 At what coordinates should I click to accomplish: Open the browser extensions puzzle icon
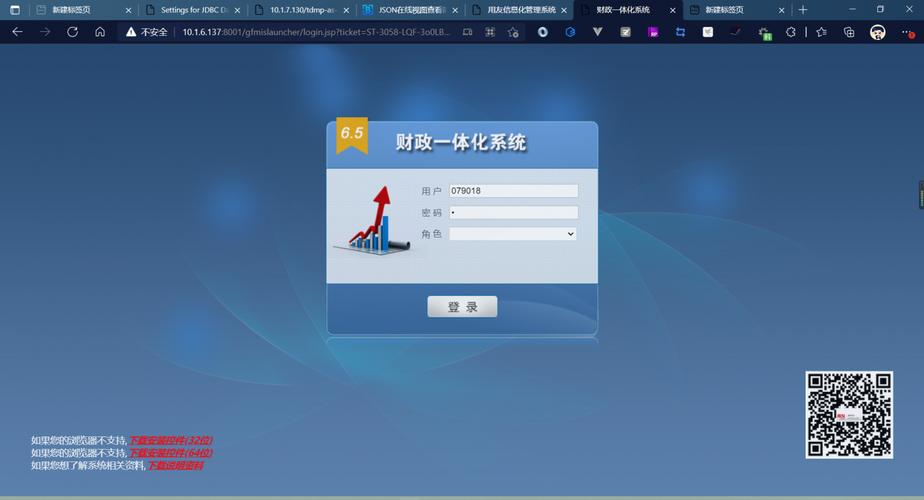coord(791,32)
